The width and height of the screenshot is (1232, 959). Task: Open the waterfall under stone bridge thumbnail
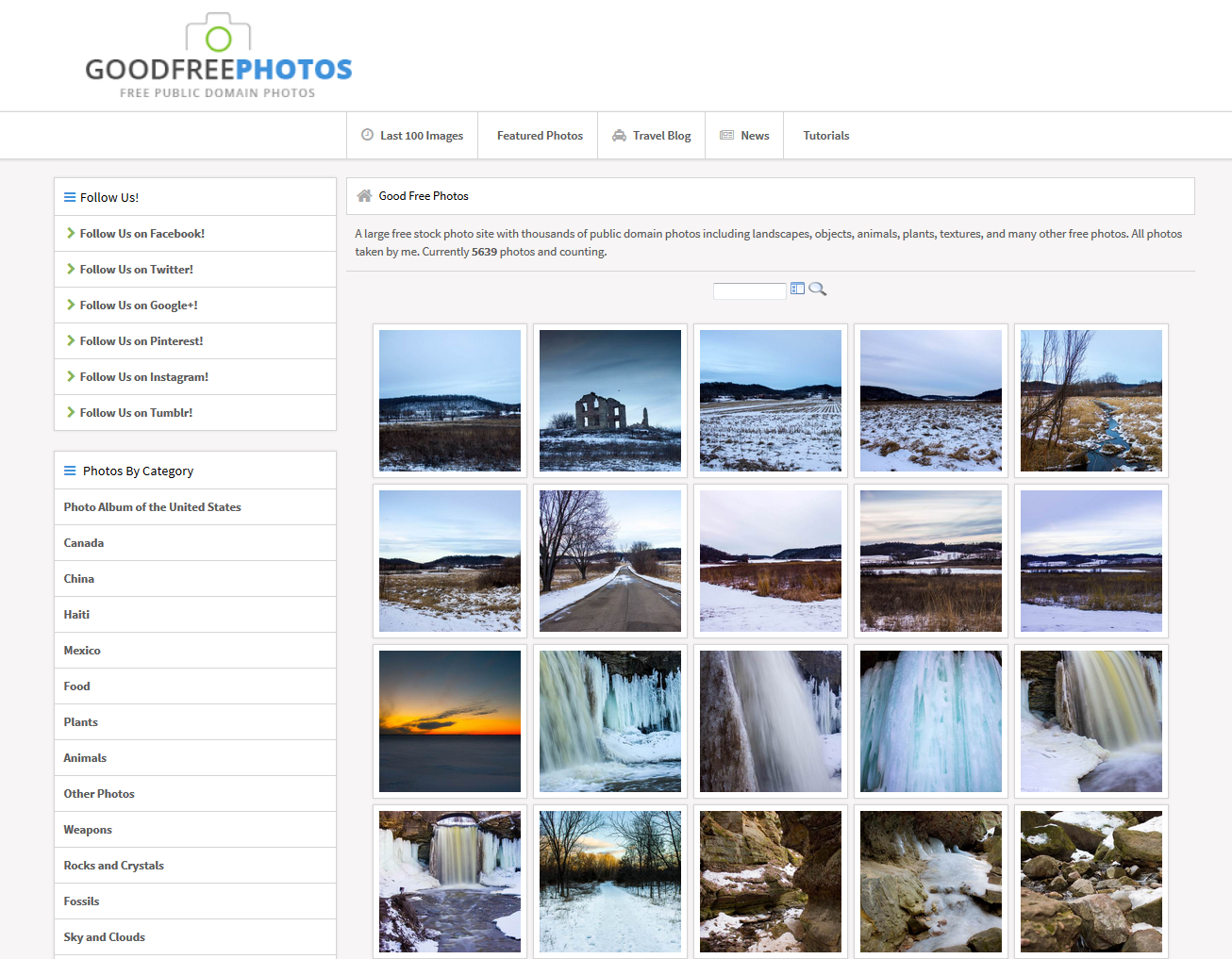pos(450,882)
